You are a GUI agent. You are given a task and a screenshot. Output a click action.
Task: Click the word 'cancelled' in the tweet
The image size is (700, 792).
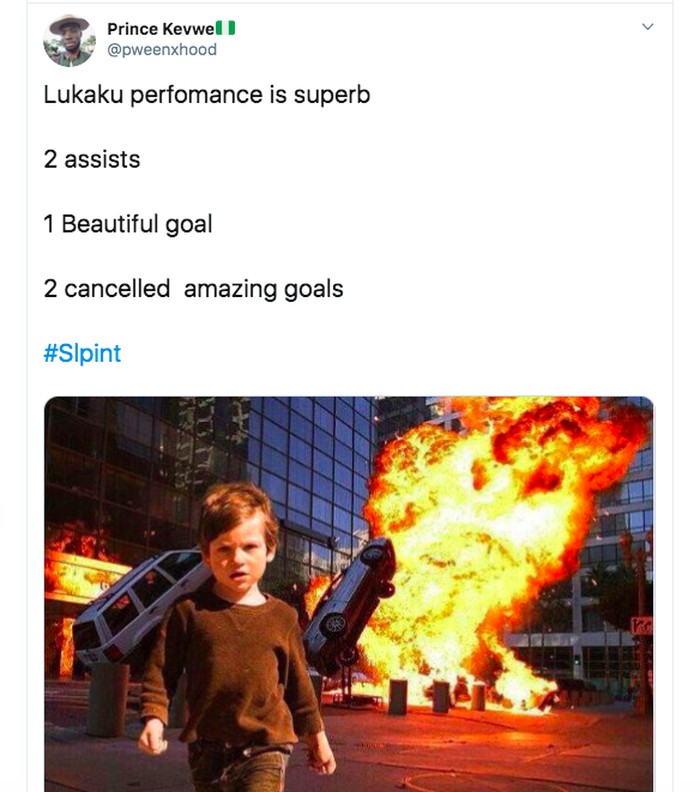(x=117, y=289)
